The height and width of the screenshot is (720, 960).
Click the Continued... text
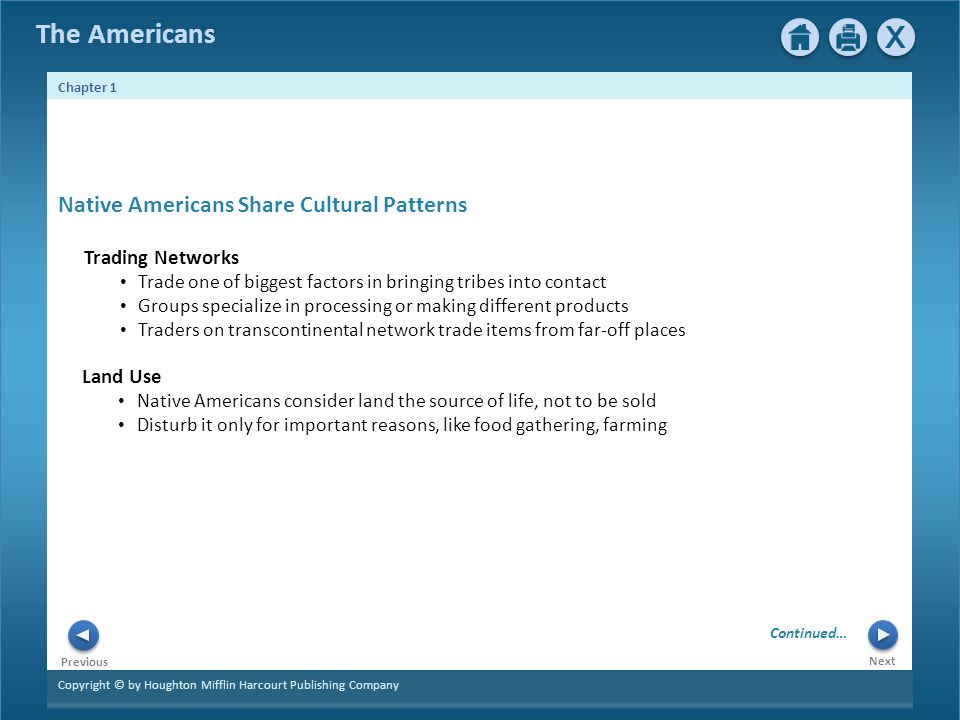pos(808,633)
